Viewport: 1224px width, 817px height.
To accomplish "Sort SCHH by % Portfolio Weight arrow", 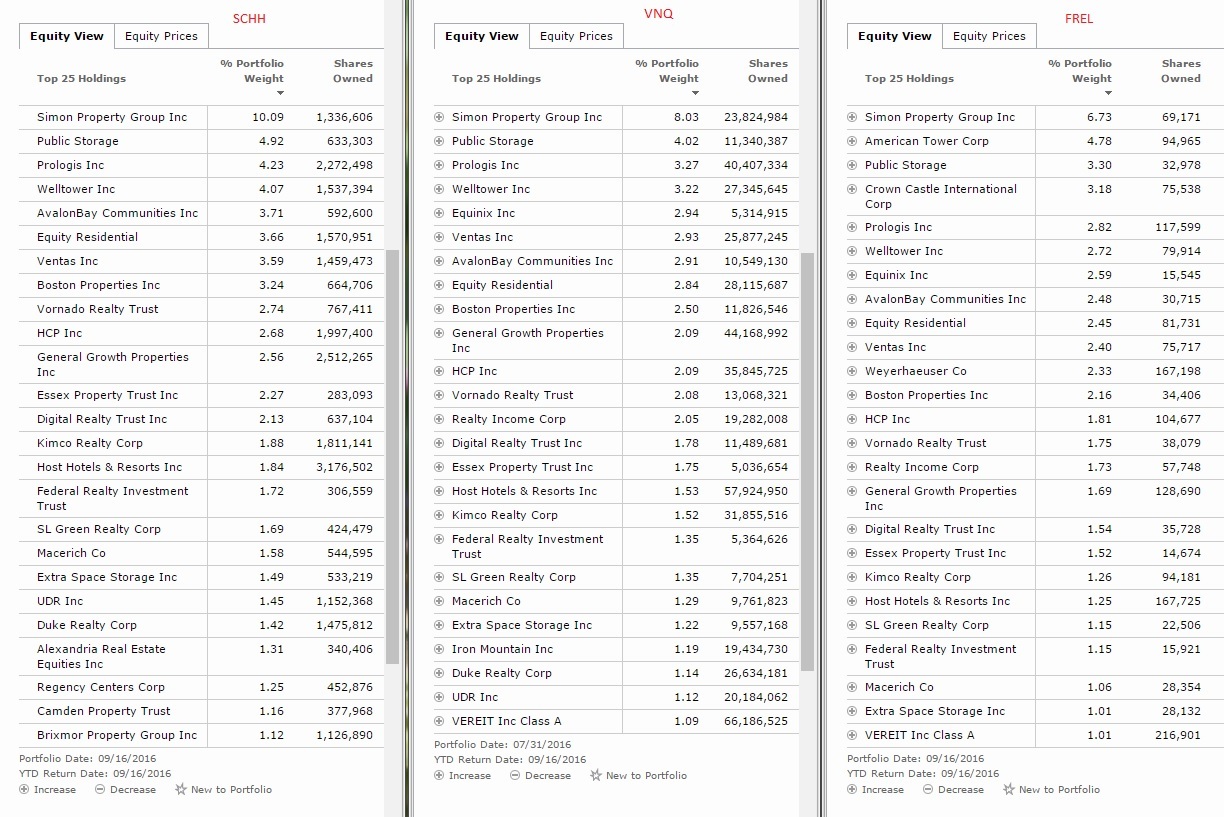I will click(x=280, y=93).
